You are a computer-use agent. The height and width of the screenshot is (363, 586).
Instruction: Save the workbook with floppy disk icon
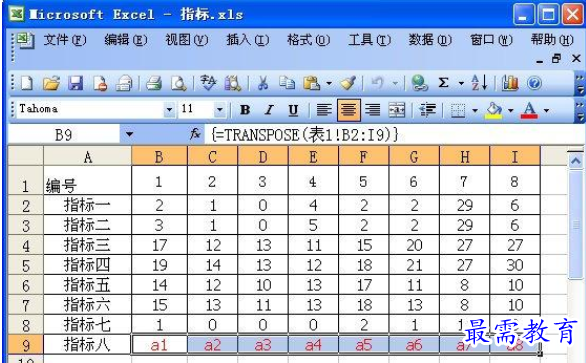click(75, 83)
